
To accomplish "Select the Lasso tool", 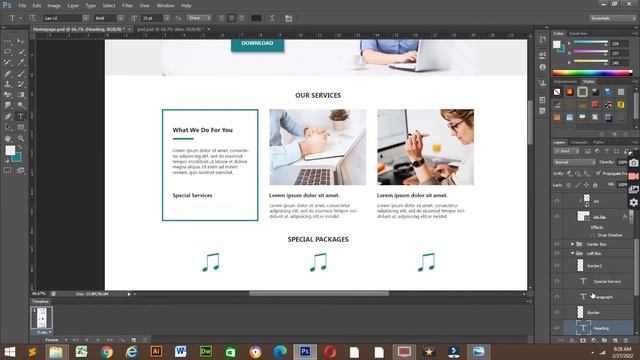I will [8, 52].
